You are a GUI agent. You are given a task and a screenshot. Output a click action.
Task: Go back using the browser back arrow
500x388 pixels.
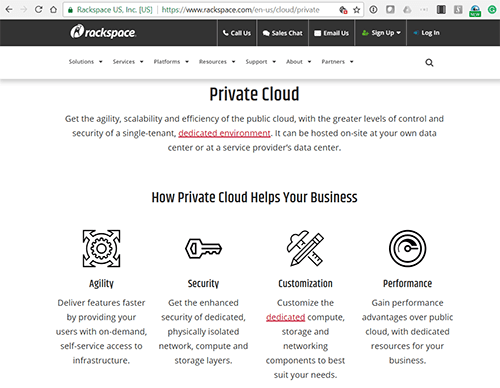(9, 9)
